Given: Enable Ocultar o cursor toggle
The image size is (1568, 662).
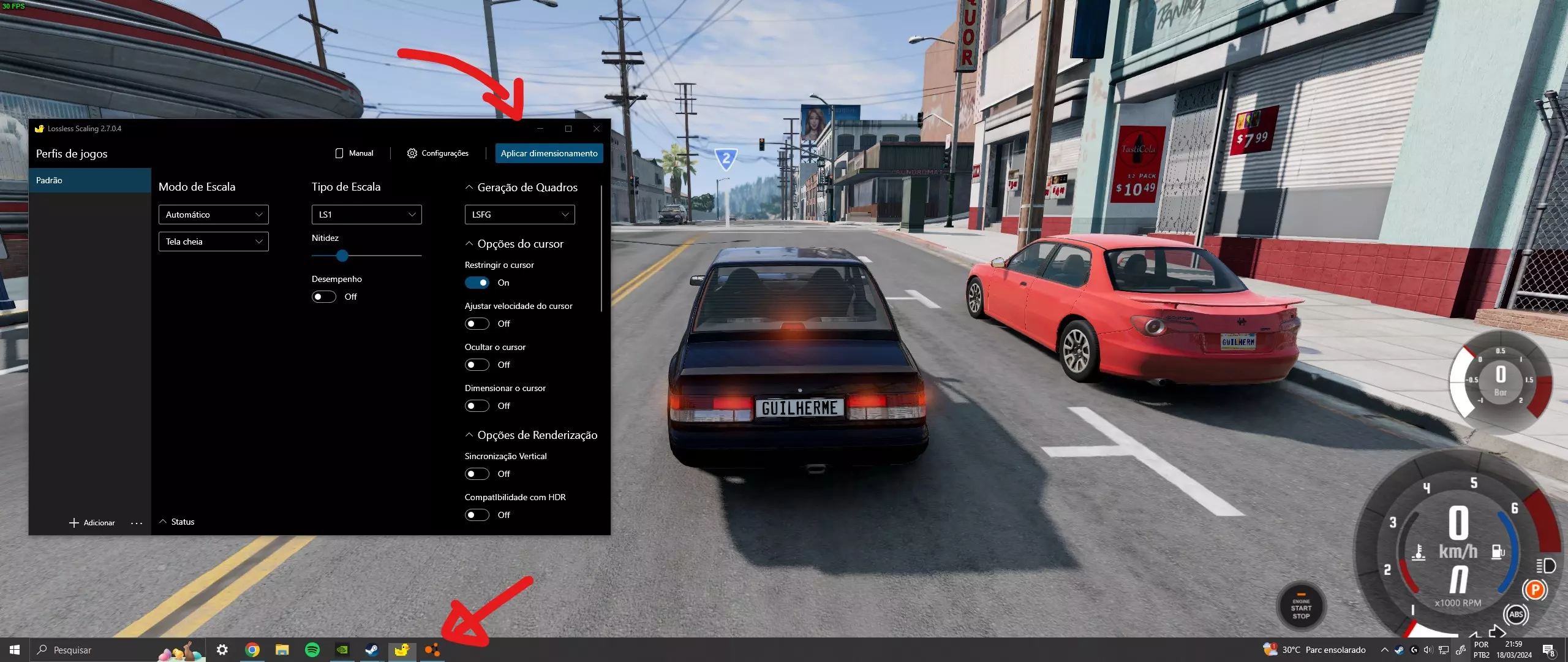Looking at the screenshot, I should 477,365.
